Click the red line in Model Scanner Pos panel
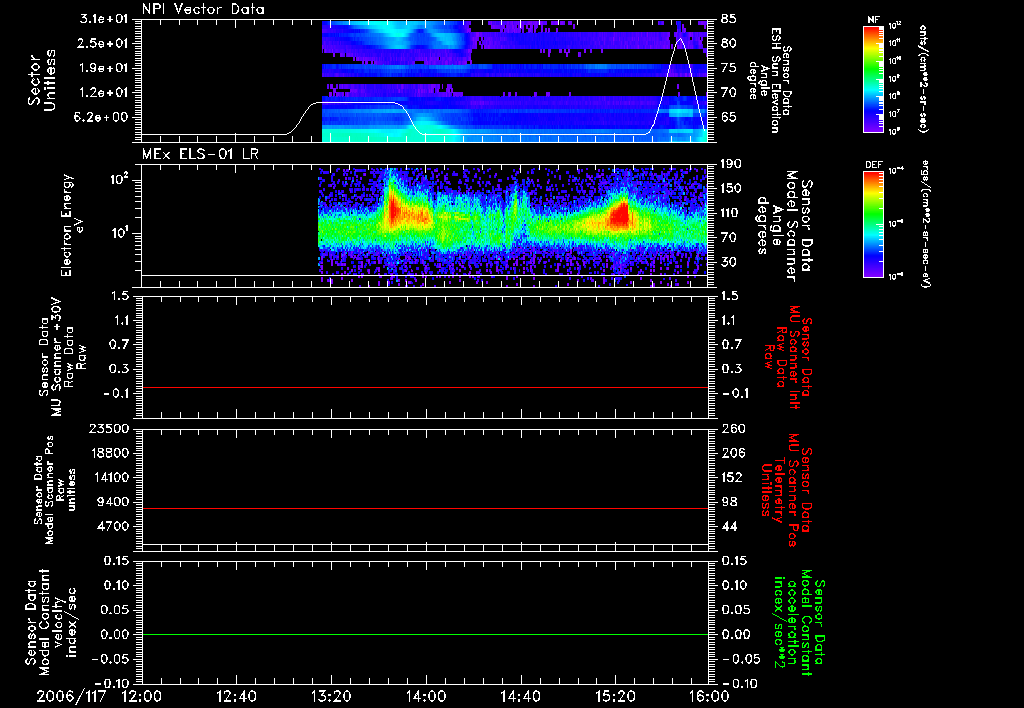The image size is (1024, 708). click(425, 508)
